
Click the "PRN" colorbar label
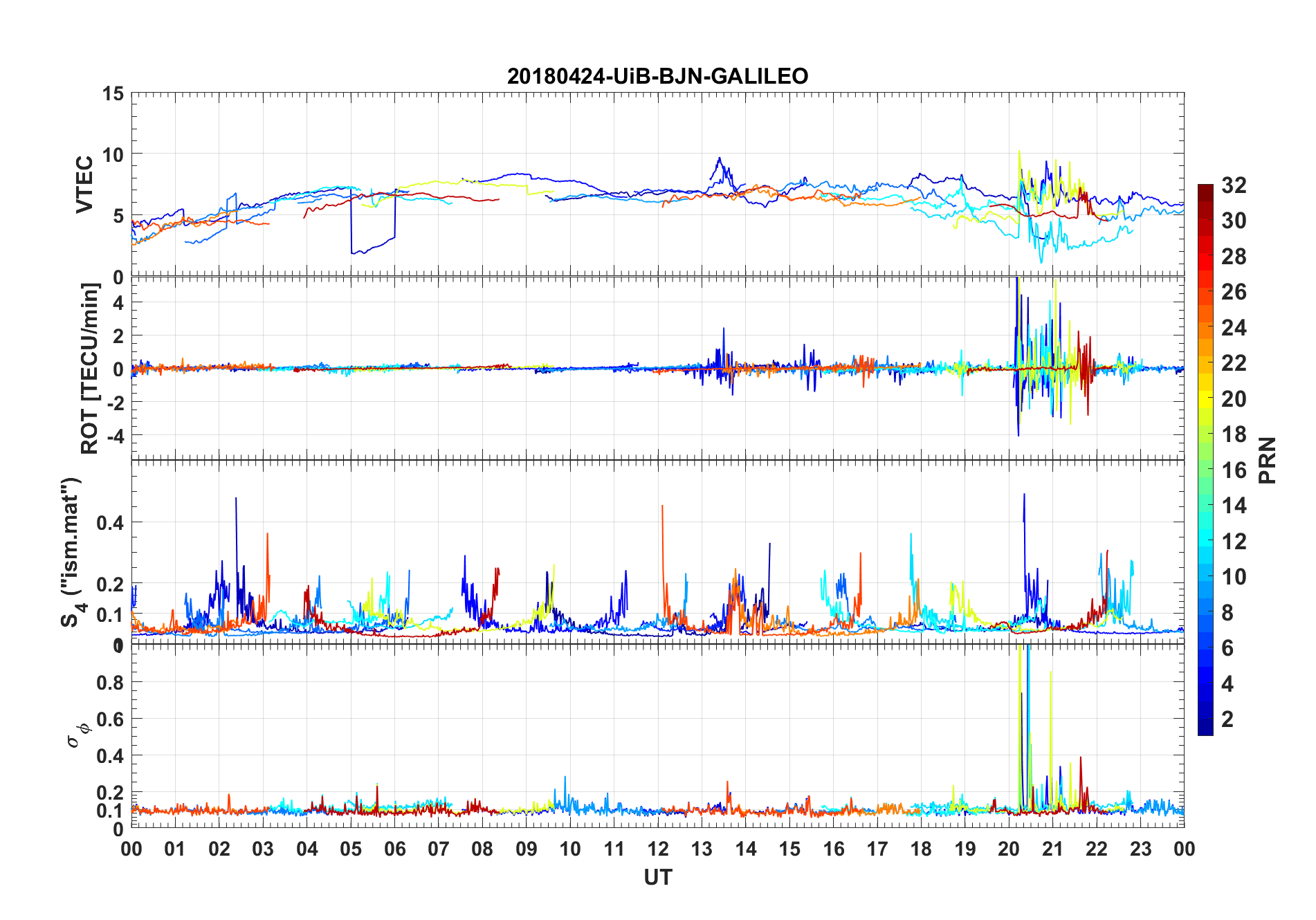point(1267,460)
